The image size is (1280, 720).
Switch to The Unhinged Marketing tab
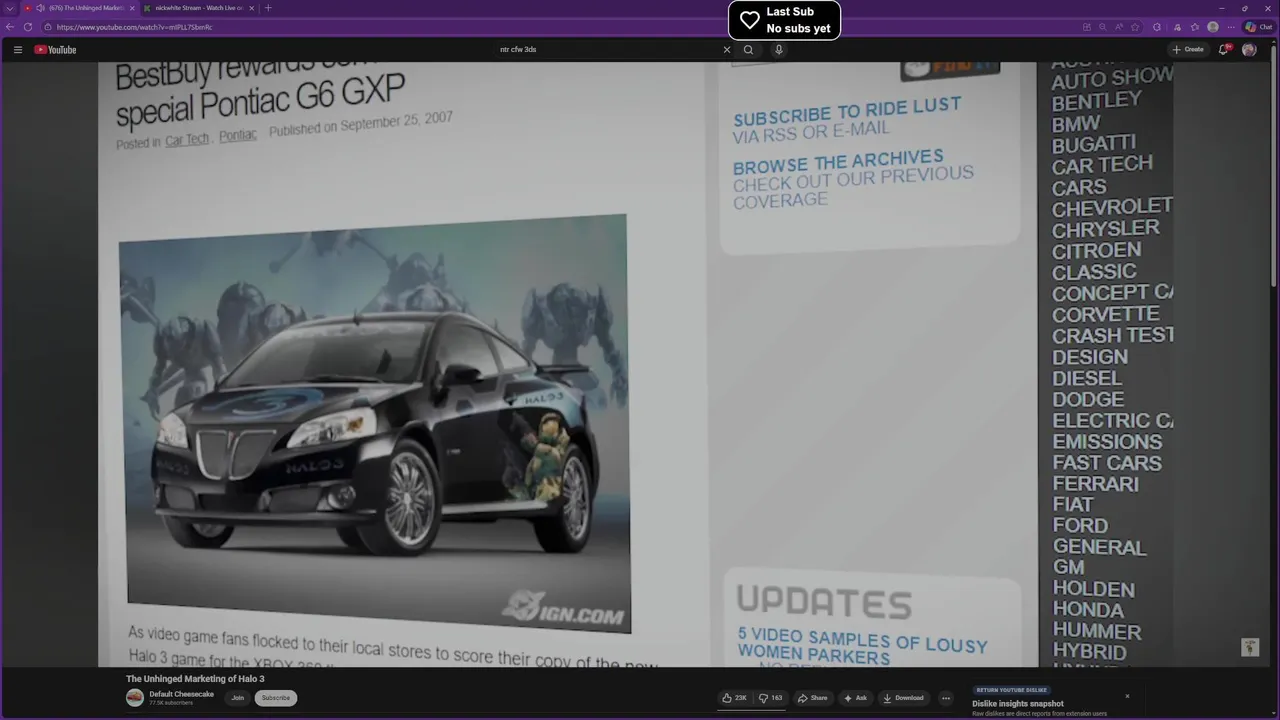pyautogui.click(x=78, y=8)
